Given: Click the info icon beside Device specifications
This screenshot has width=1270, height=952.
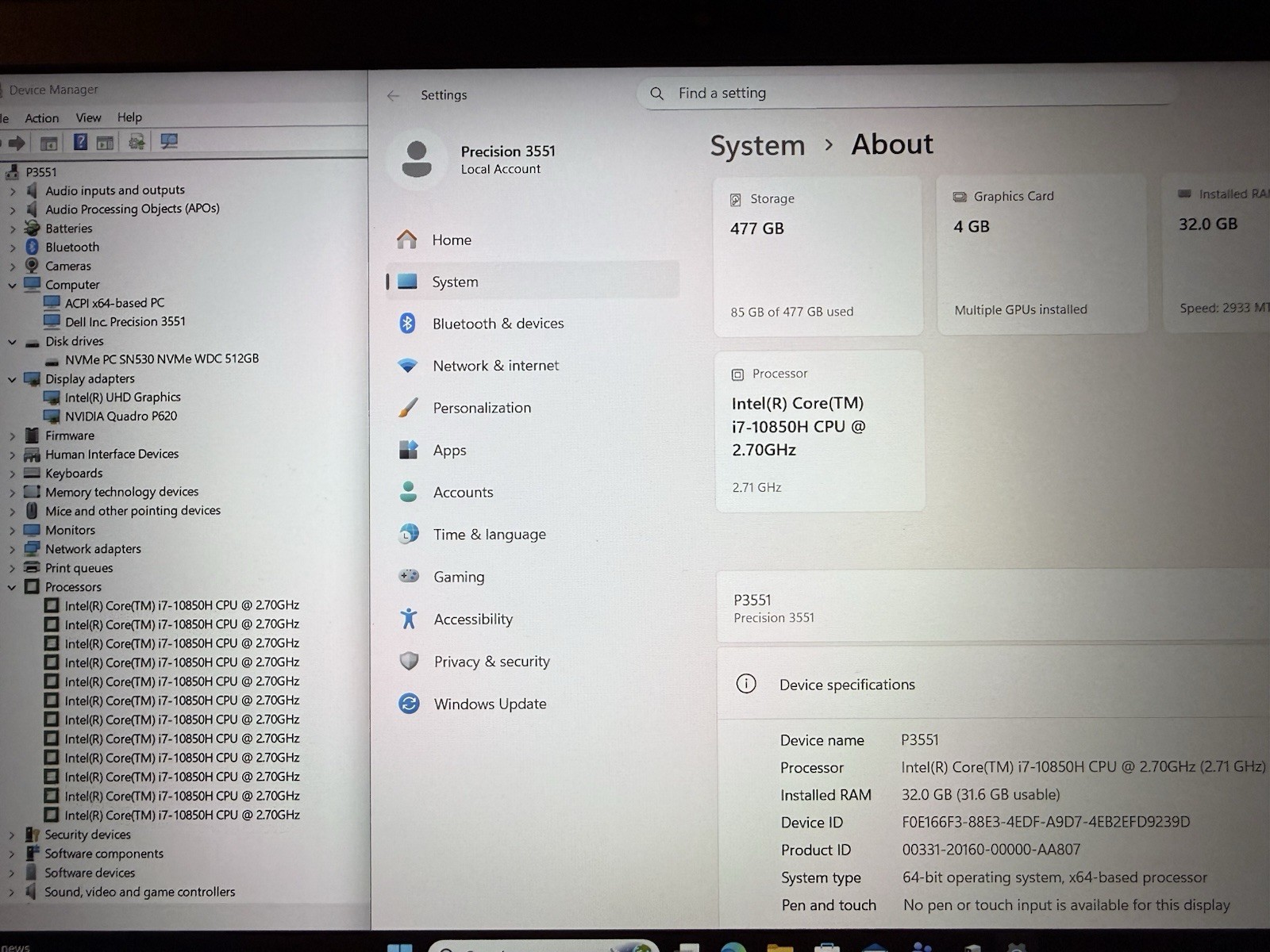Looking at the screenshot, I should tap(746, 683).
